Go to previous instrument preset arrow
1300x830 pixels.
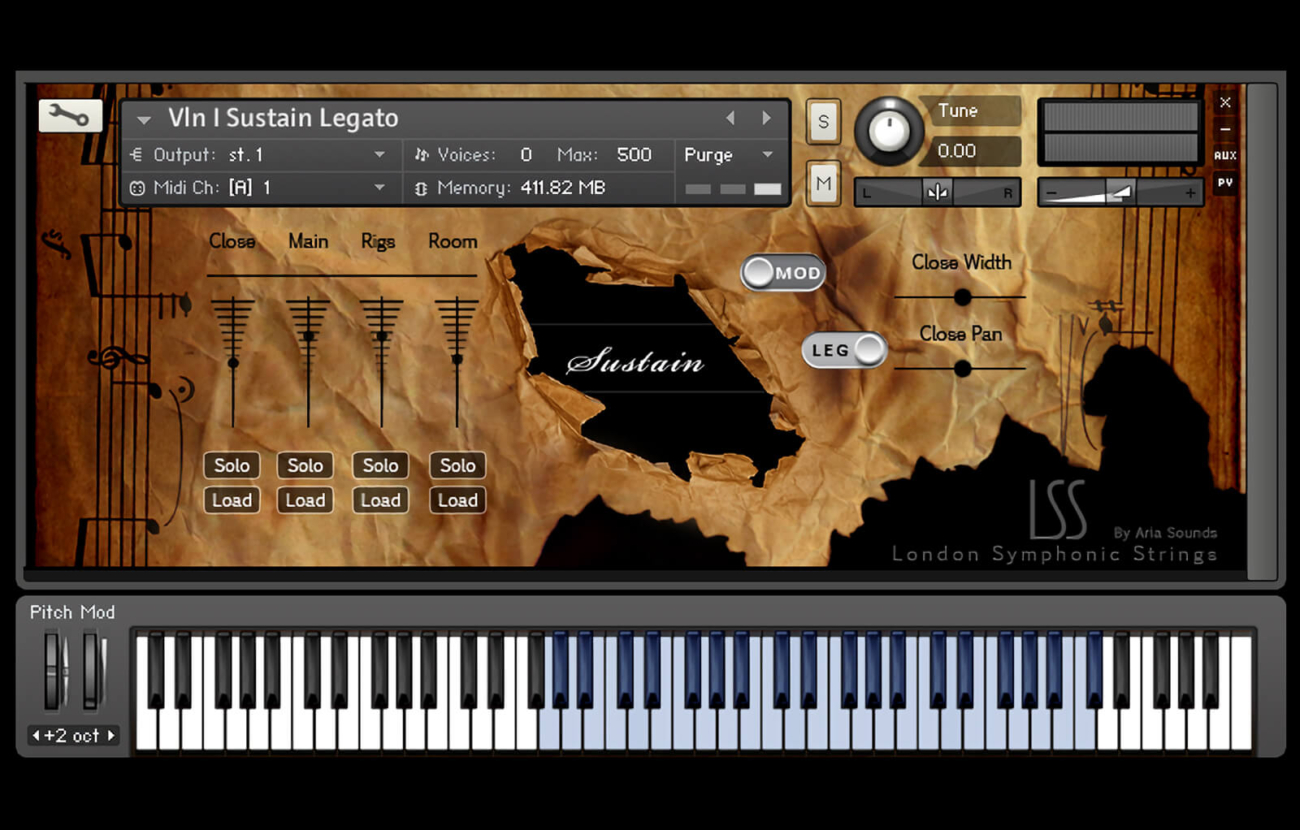(x=730, y=118)
